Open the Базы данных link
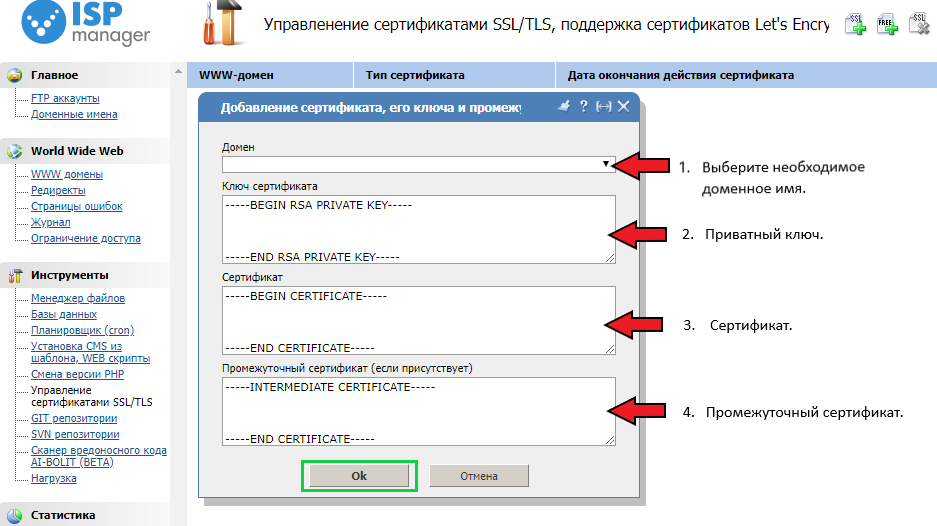 [x=64, y=314]
